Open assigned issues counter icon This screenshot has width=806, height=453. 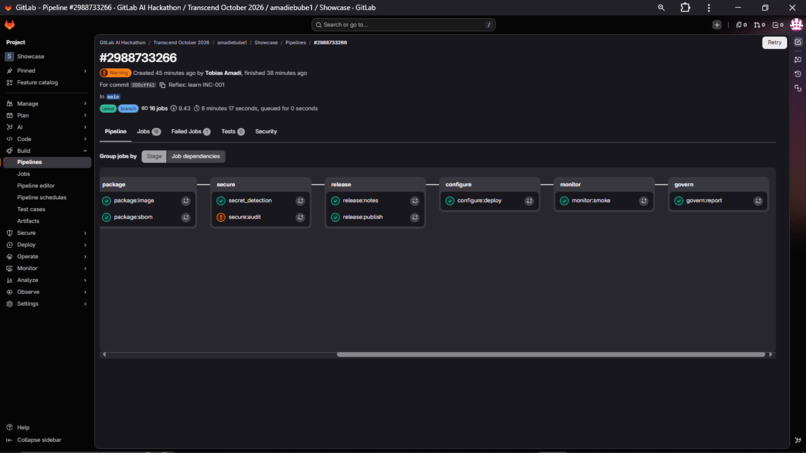pos(741,25)
